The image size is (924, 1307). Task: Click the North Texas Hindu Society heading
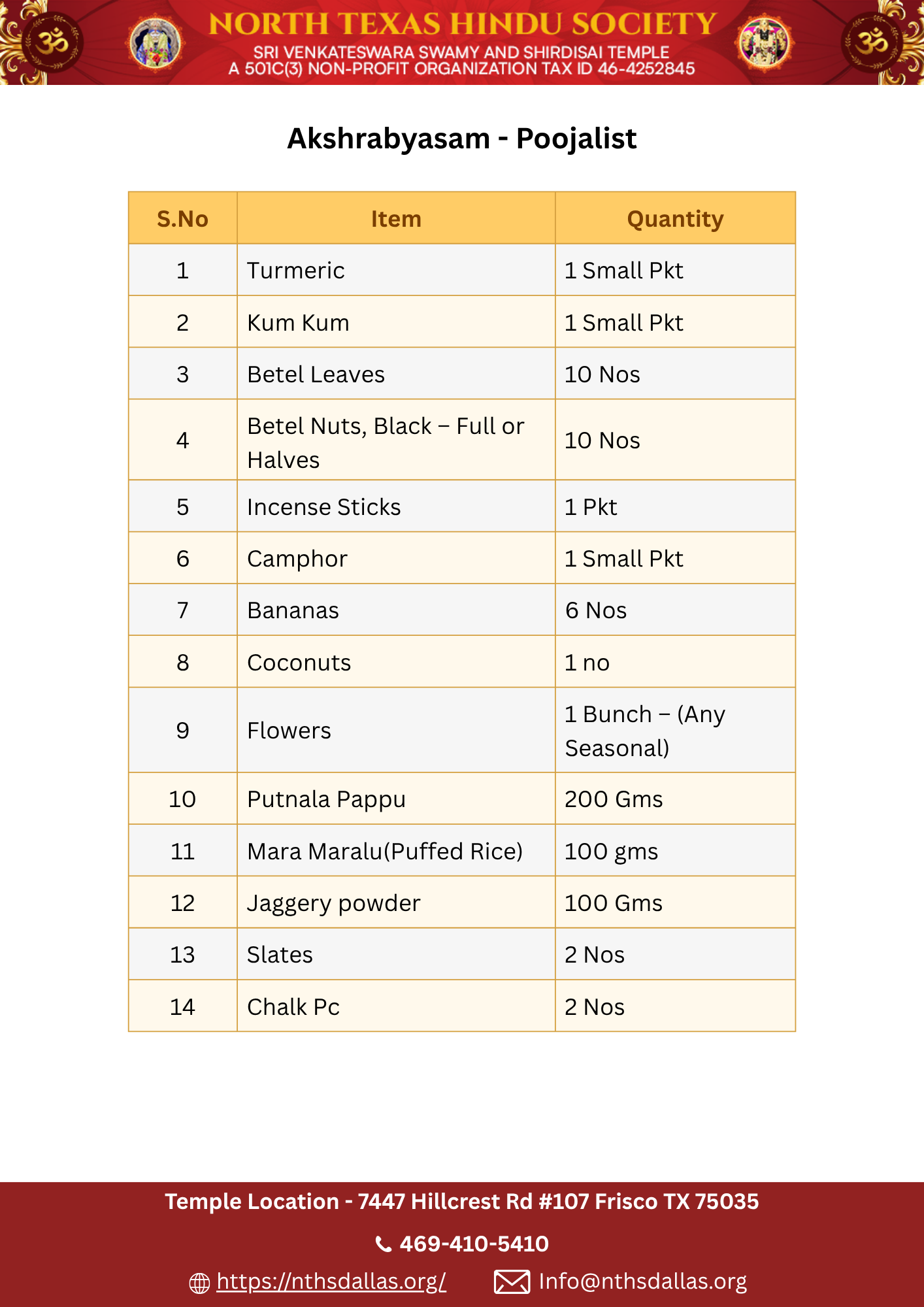tap(462, 24)
